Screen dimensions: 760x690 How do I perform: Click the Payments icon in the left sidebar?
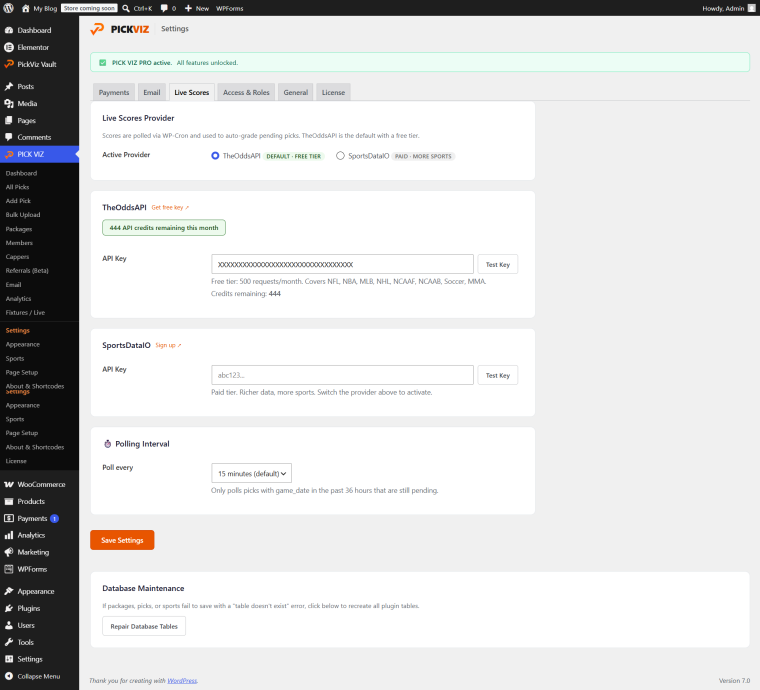tap(9, 518)
